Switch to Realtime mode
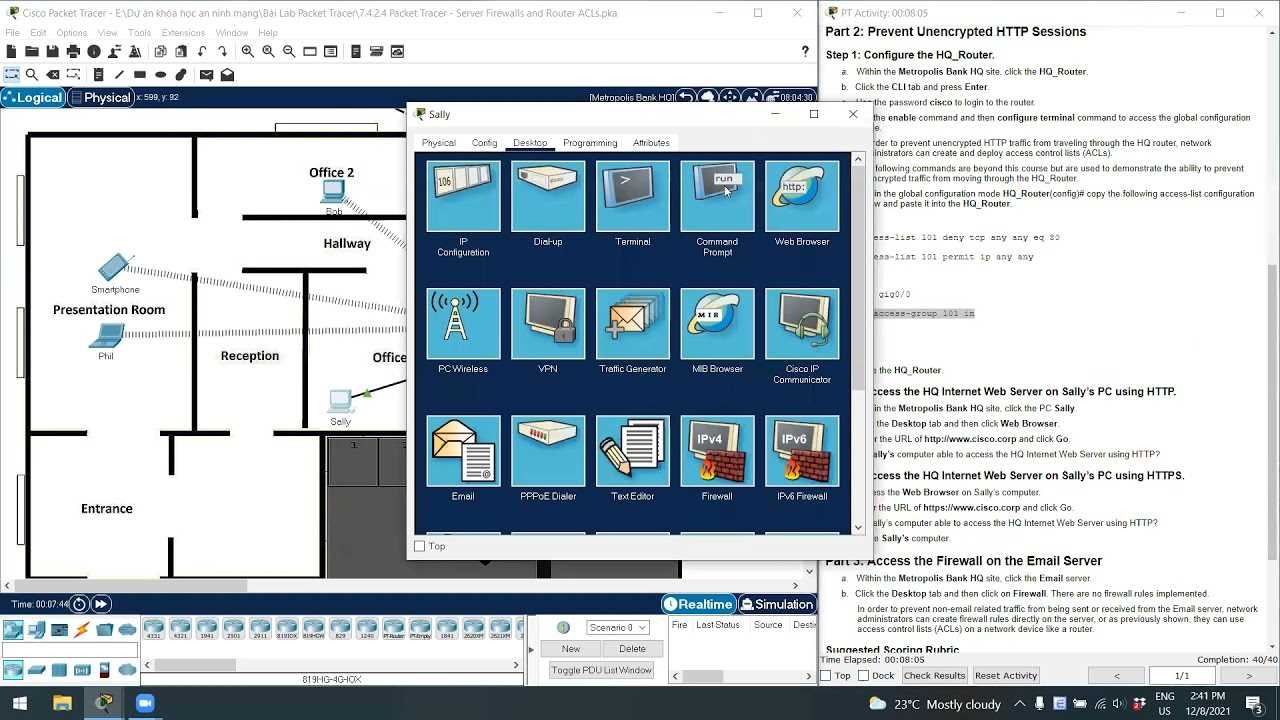 coord(698,604)
